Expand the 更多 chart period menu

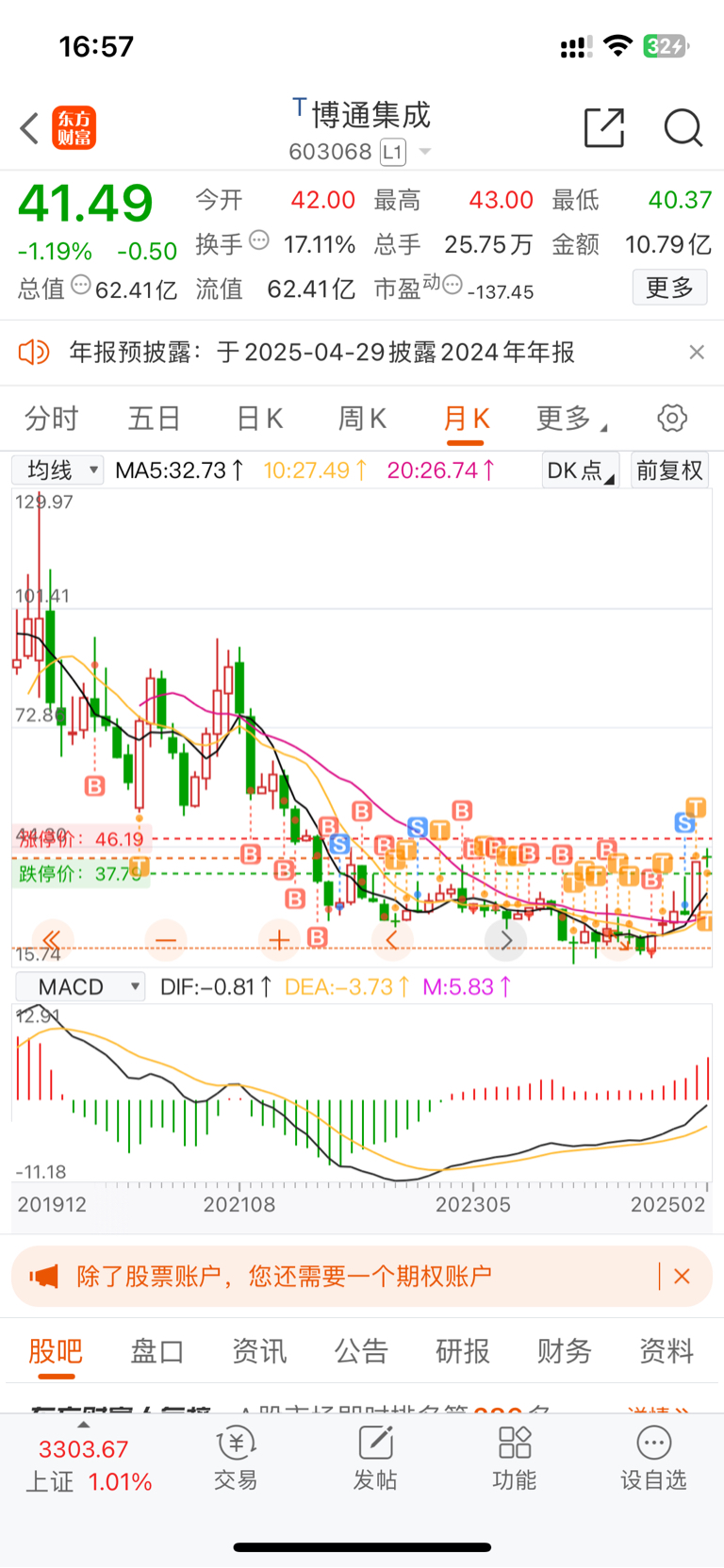pos(571,418)
